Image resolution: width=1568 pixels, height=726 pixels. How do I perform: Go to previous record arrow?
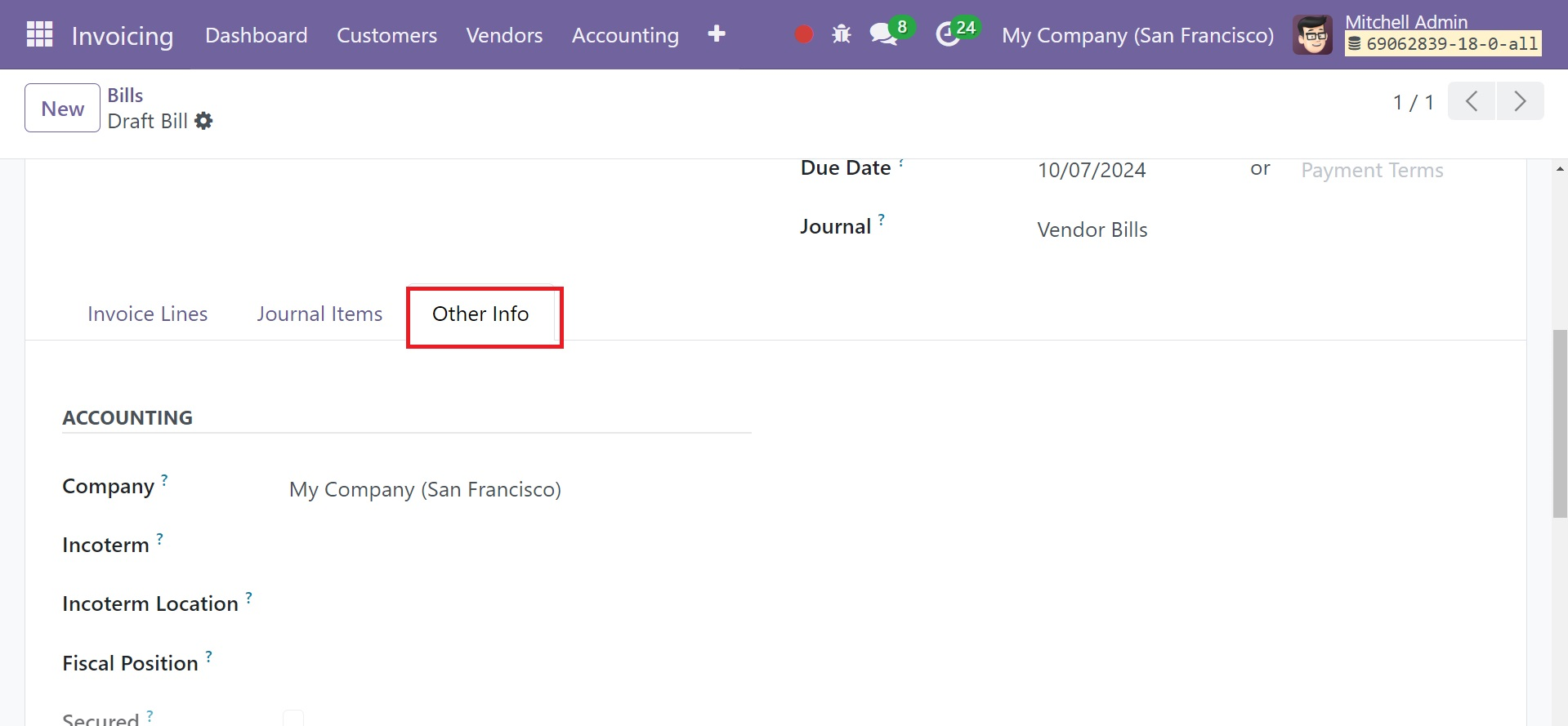[1472, 101]
